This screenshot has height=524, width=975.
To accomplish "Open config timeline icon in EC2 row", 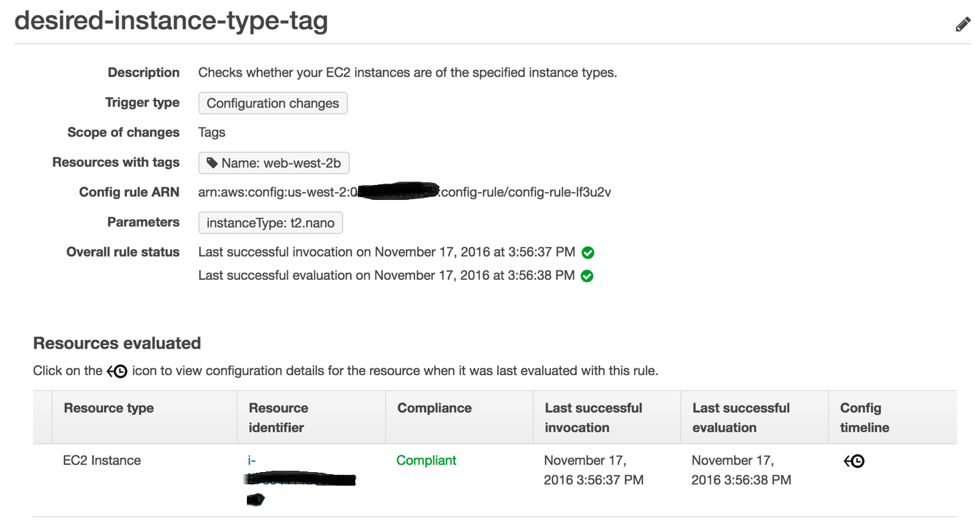I will click(x=854, y=461).
